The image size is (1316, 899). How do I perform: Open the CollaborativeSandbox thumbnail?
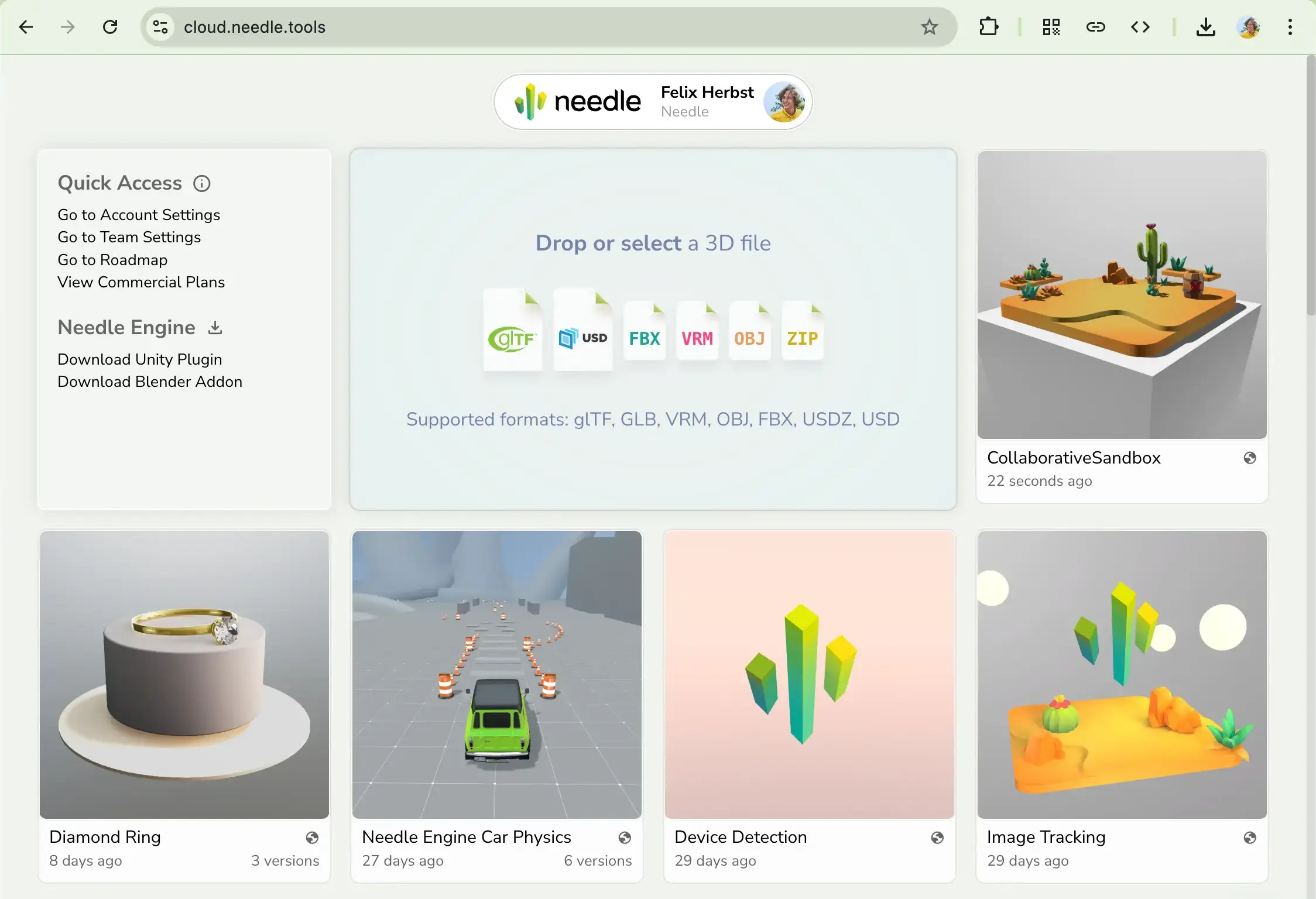1122,295
